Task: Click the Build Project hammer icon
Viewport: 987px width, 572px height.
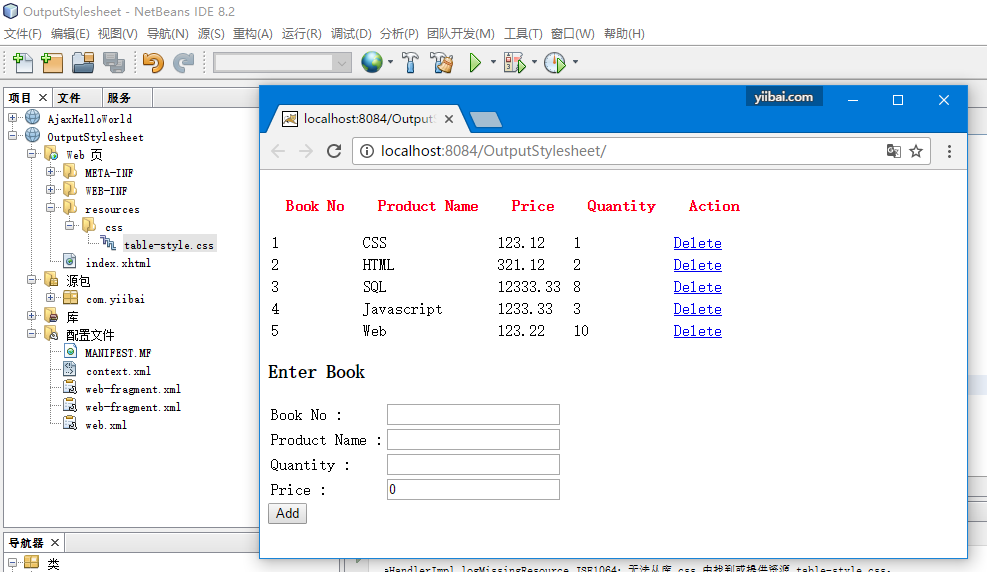Action: 410,63
